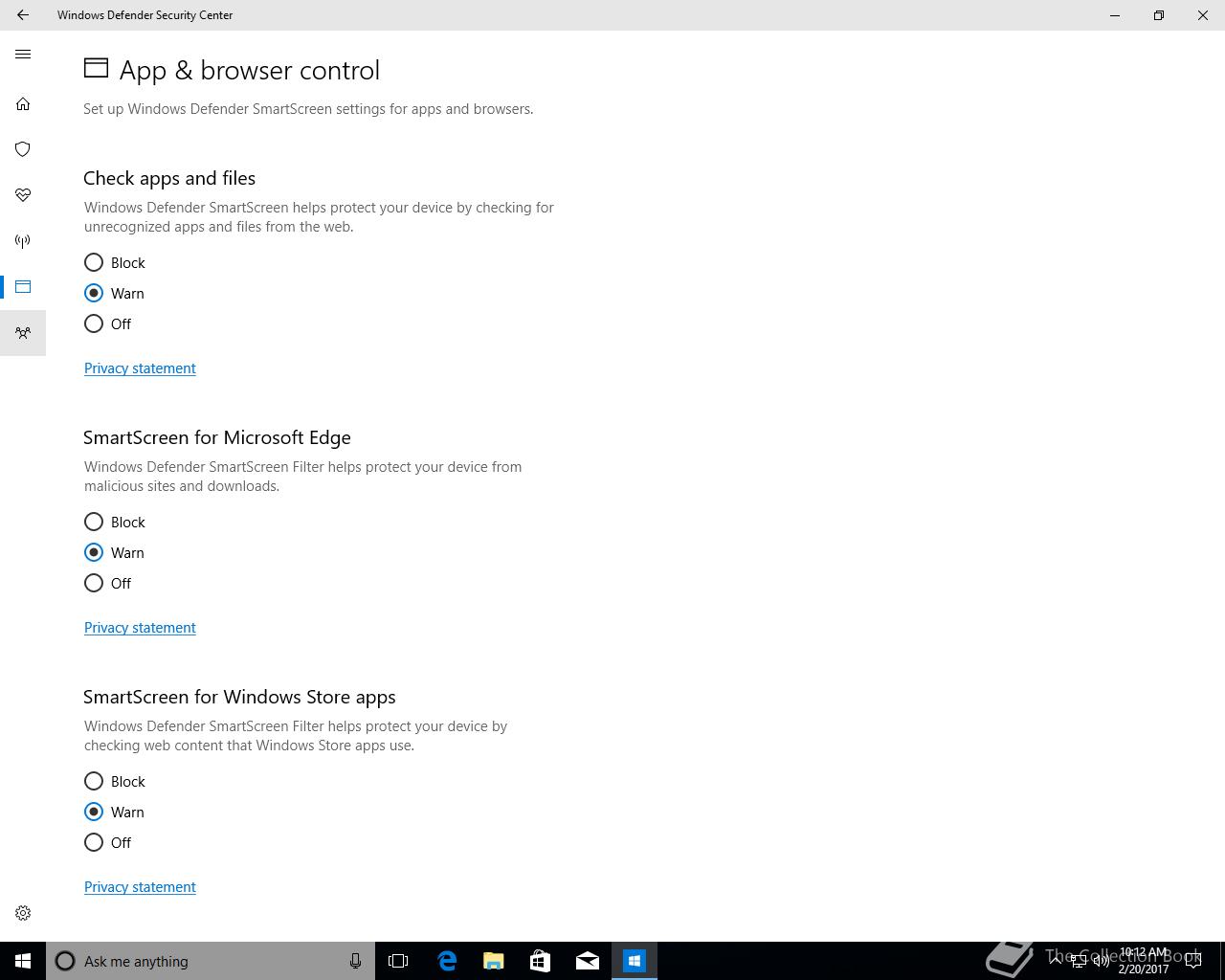
Task: Open Privacy statement under Check apps and files
Action: tap(140, 368)
